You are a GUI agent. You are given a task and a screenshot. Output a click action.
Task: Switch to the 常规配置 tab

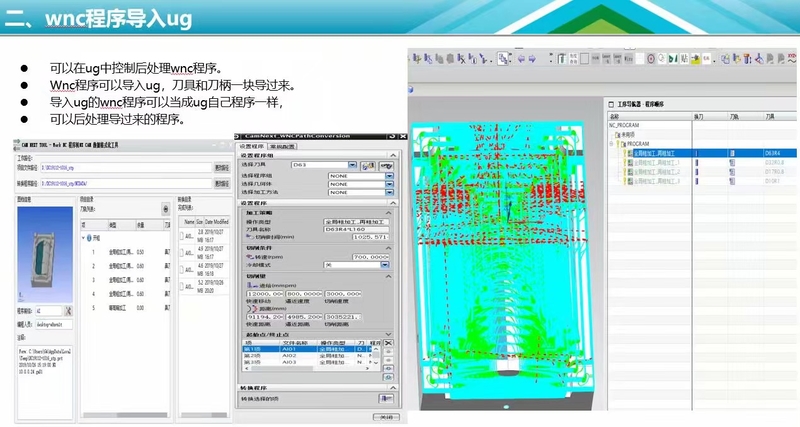283,146
